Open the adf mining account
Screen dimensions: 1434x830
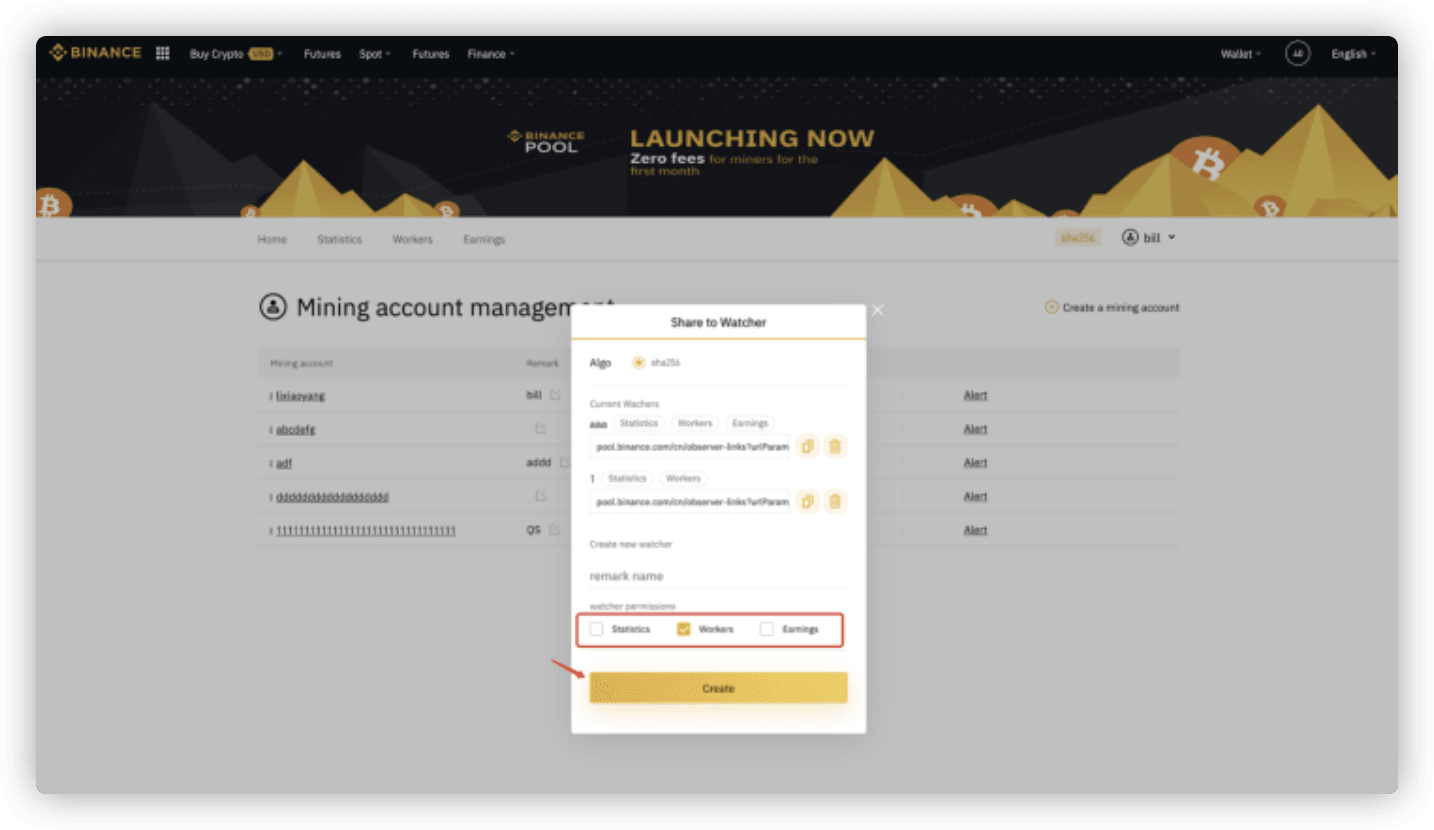click(284, 463)
